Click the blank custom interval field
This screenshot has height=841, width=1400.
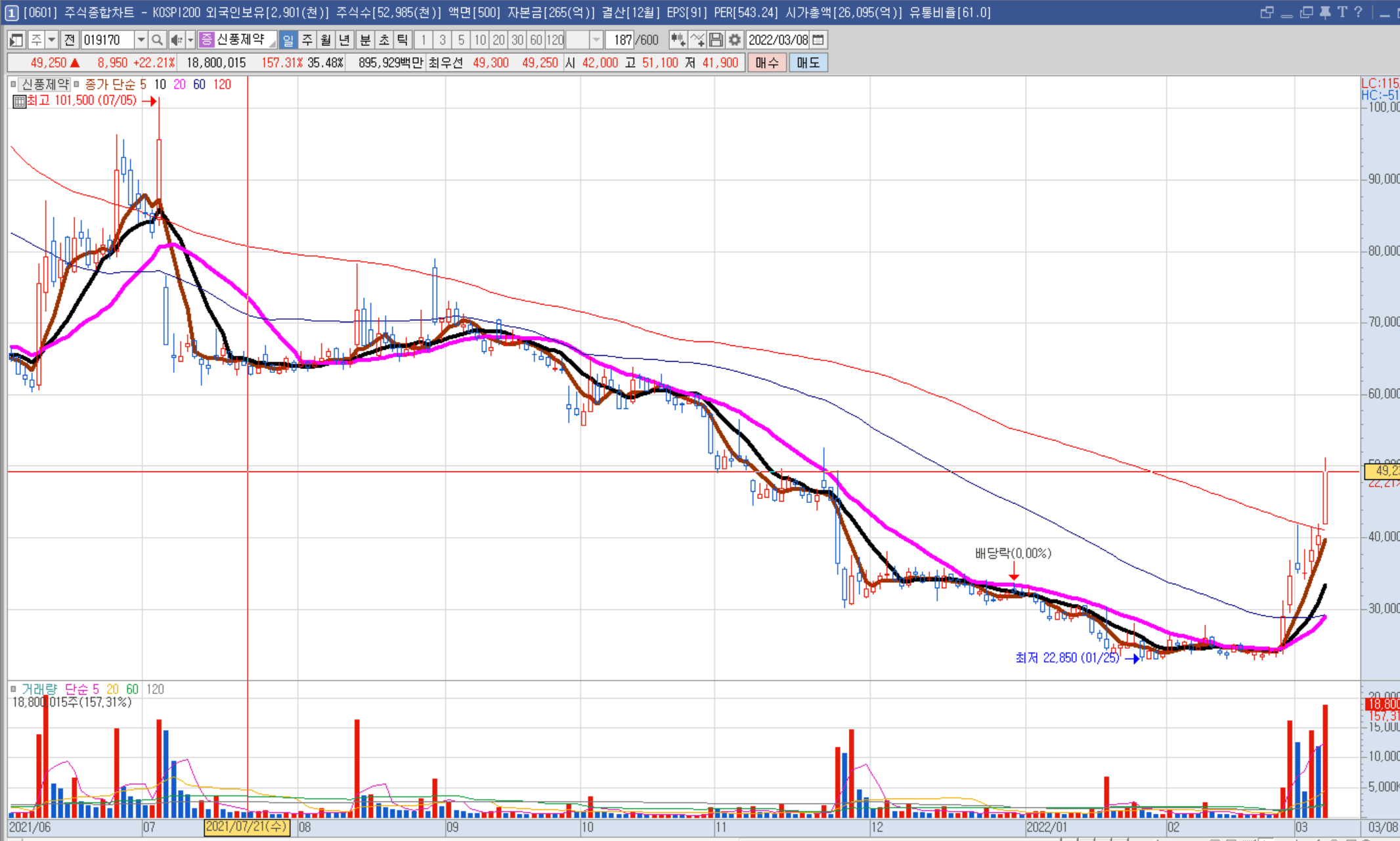click(577, 40)
